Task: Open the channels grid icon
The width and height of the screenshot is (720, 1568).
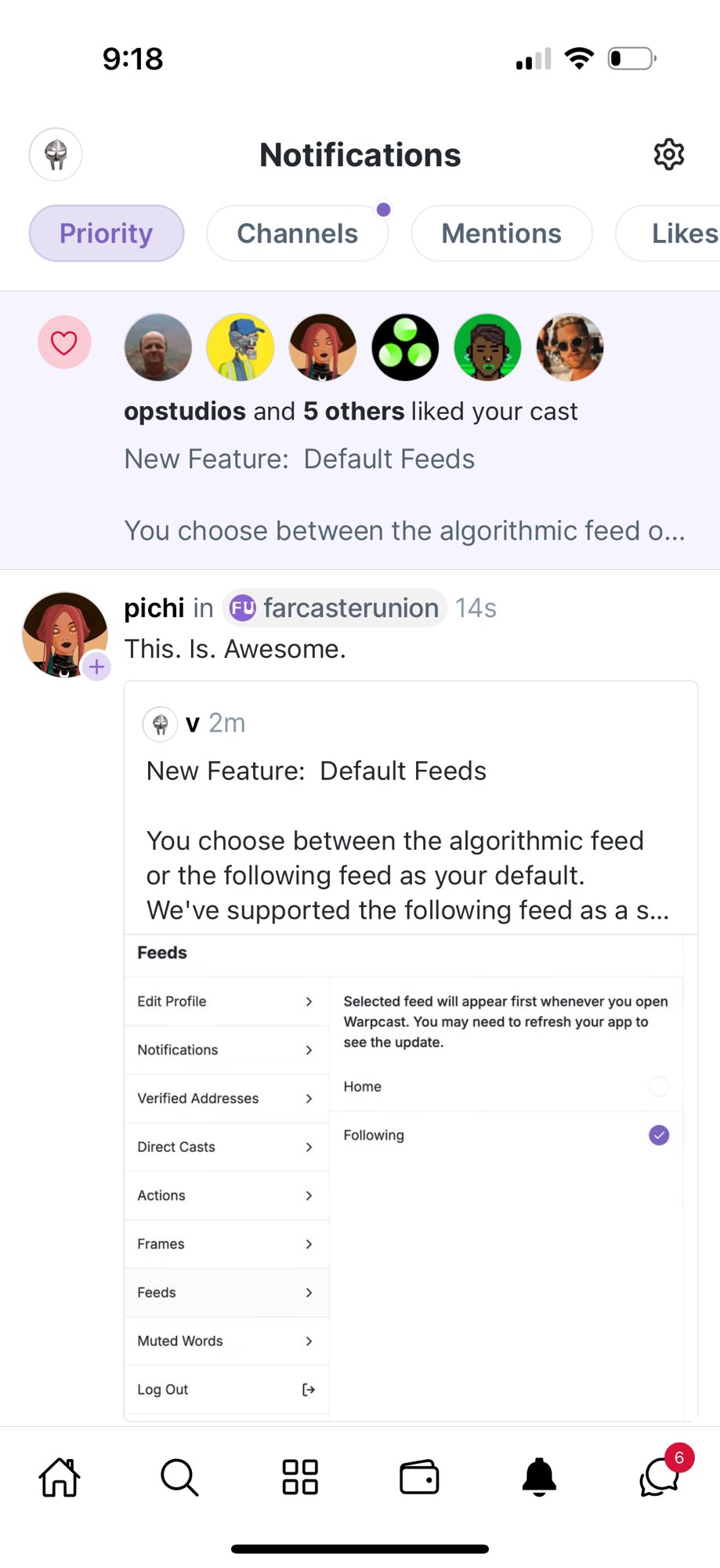Action: [x=300, y=1478]
